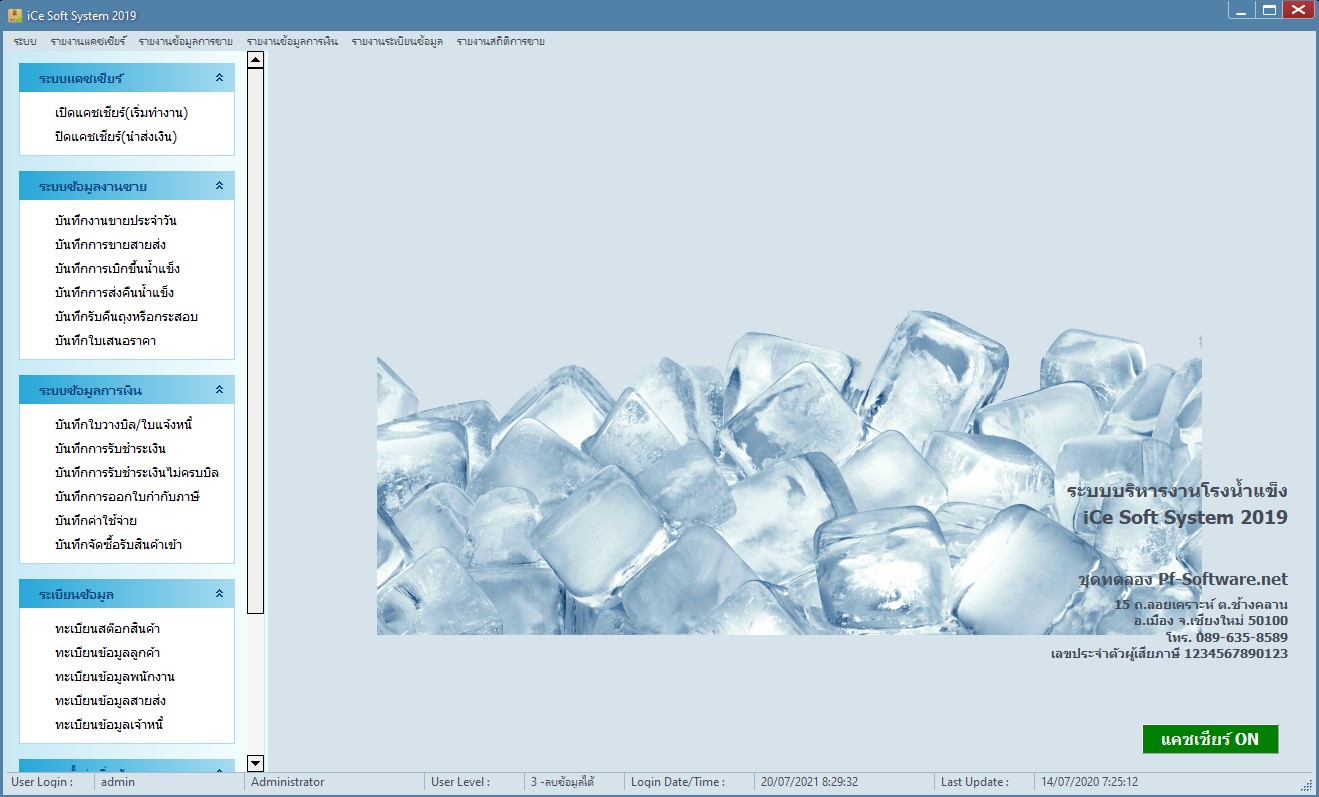Click the 'Login Date/Time :' status label
This screenshot has width=1319, height=797.
point(678,782)
